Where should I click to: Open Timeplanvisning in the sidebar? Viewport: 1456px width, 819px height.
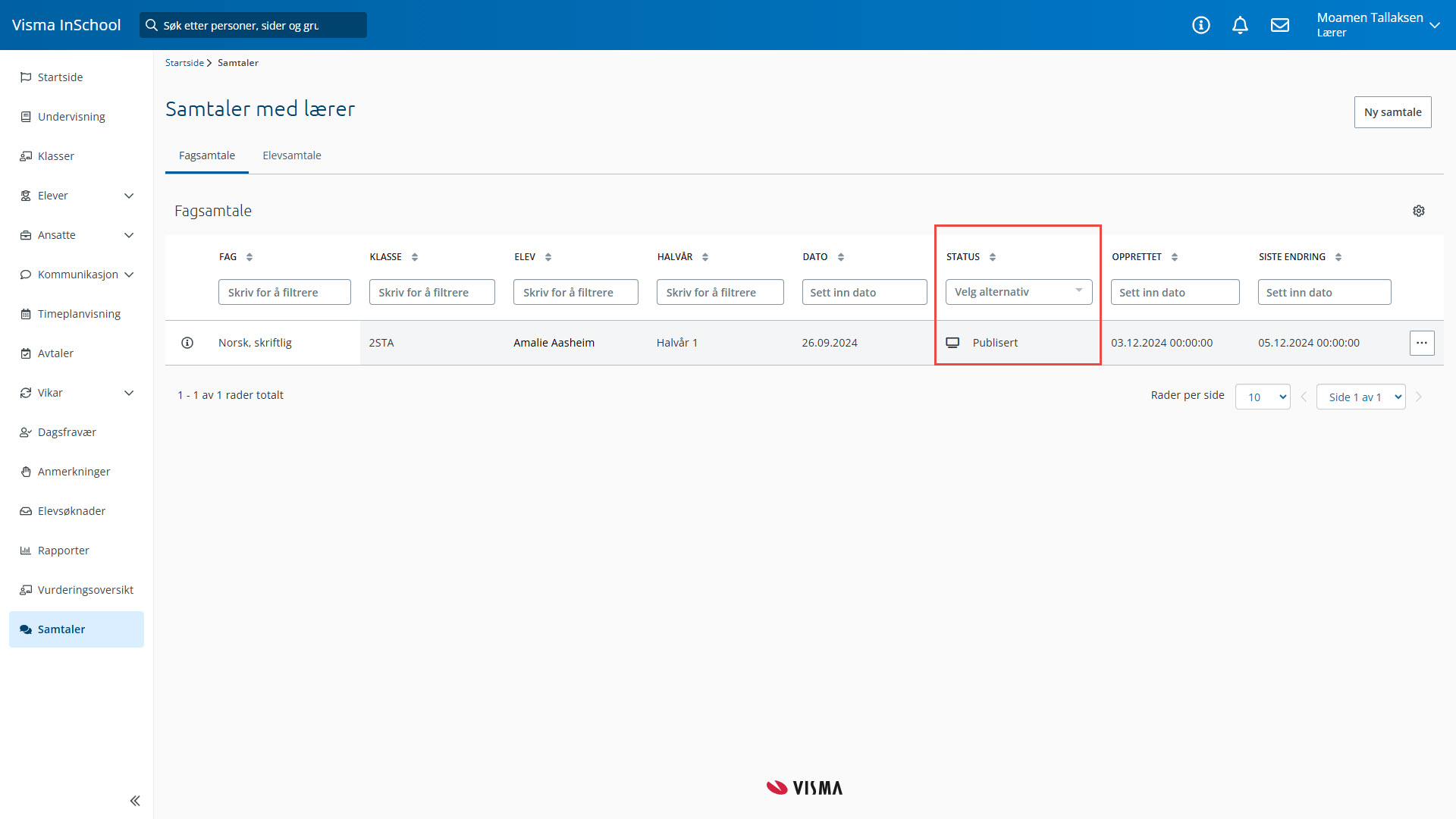(x=79, y=314)
